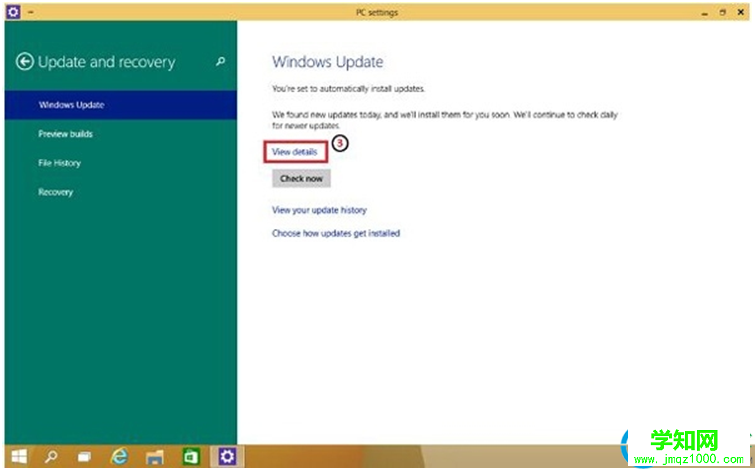The width and height of the screenshot is (755, 471).
Task: Click the 'We found new updates today' message
Action: [x=444, y=120]
